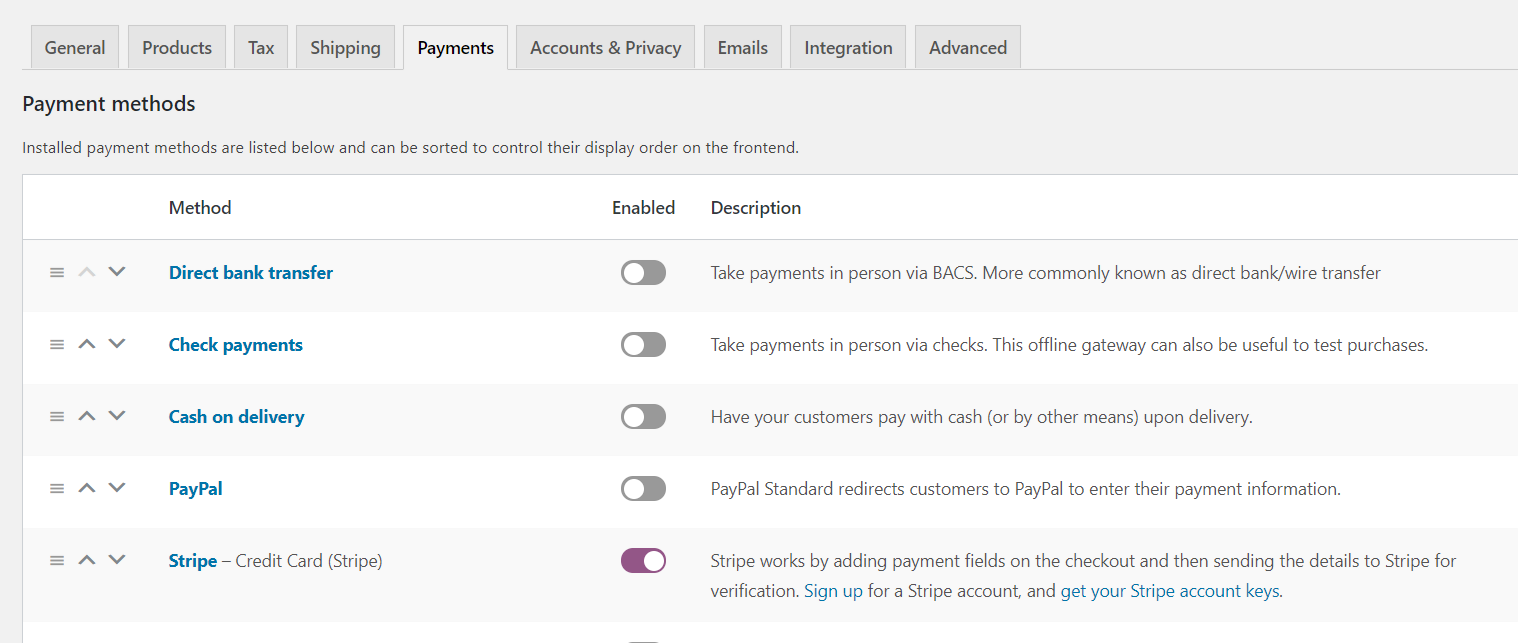Open the Accounts & Privacy tab

click(604, 47)
